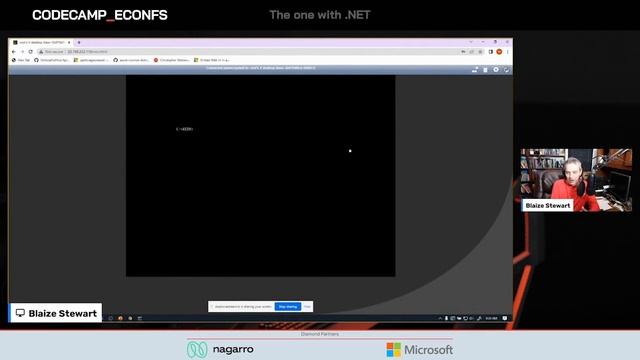This screenshot has width=640, height=360.
Task: Click the Not secure warning icon
Action: (x=41, y=52)
